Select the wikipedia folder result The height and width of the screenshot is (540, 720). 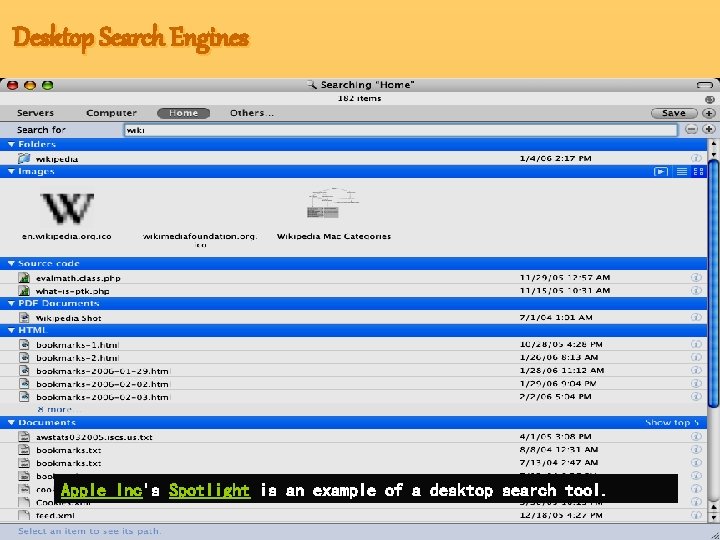(56, 159)
